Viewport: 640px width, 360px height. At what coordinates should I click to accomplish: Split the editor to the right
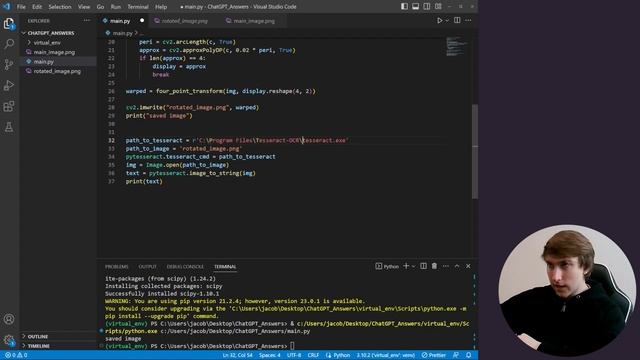(457, 20)
